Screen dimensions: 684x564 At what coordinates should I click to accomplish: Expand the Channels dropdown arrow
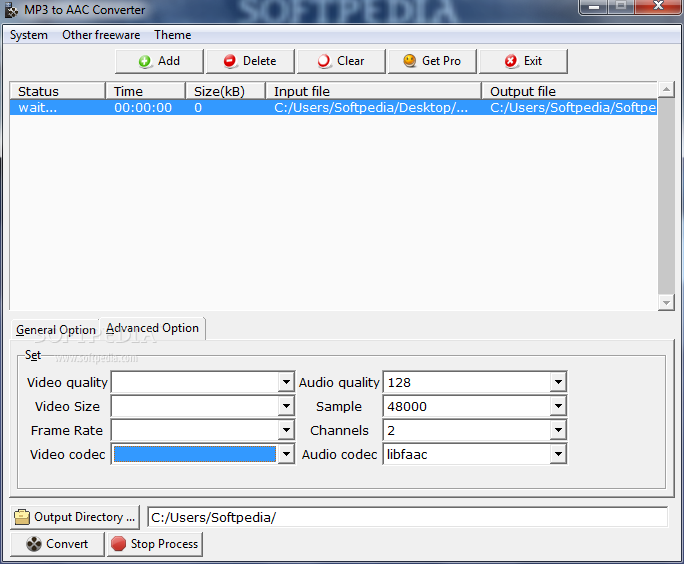pos(558,431)
